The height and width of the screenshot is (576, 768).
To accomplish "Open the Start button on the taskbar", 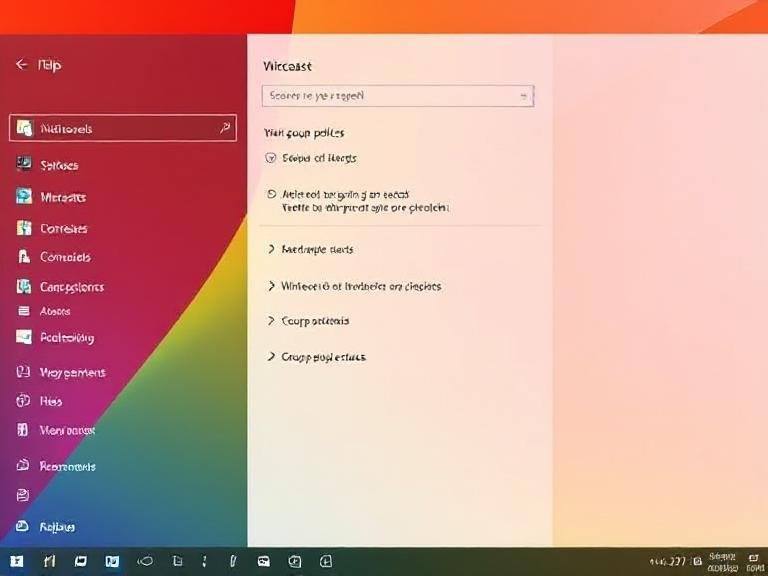I will click(x=17, y=561).
